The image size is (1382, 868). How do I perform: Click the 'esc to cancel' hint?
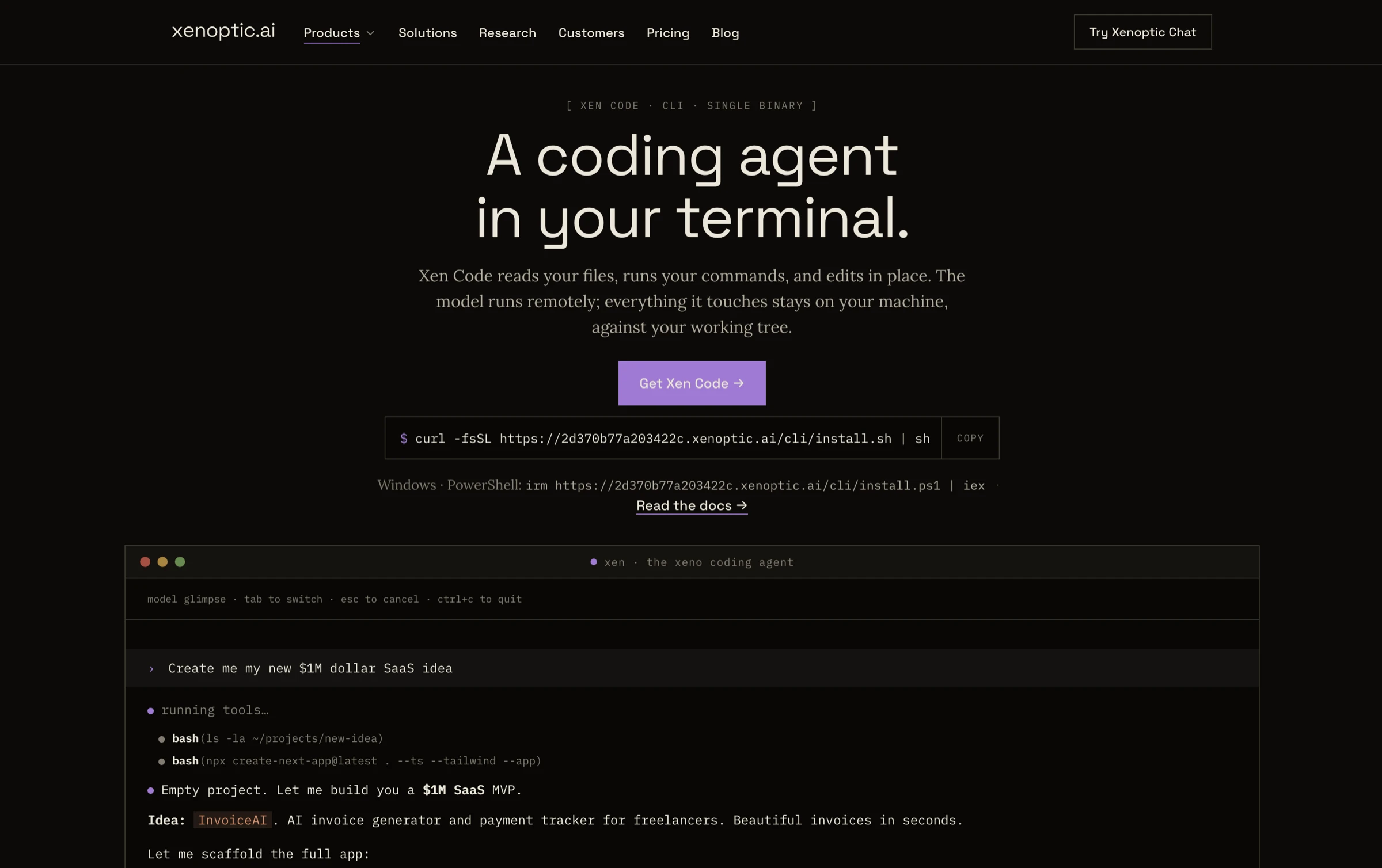pos(379,599)
